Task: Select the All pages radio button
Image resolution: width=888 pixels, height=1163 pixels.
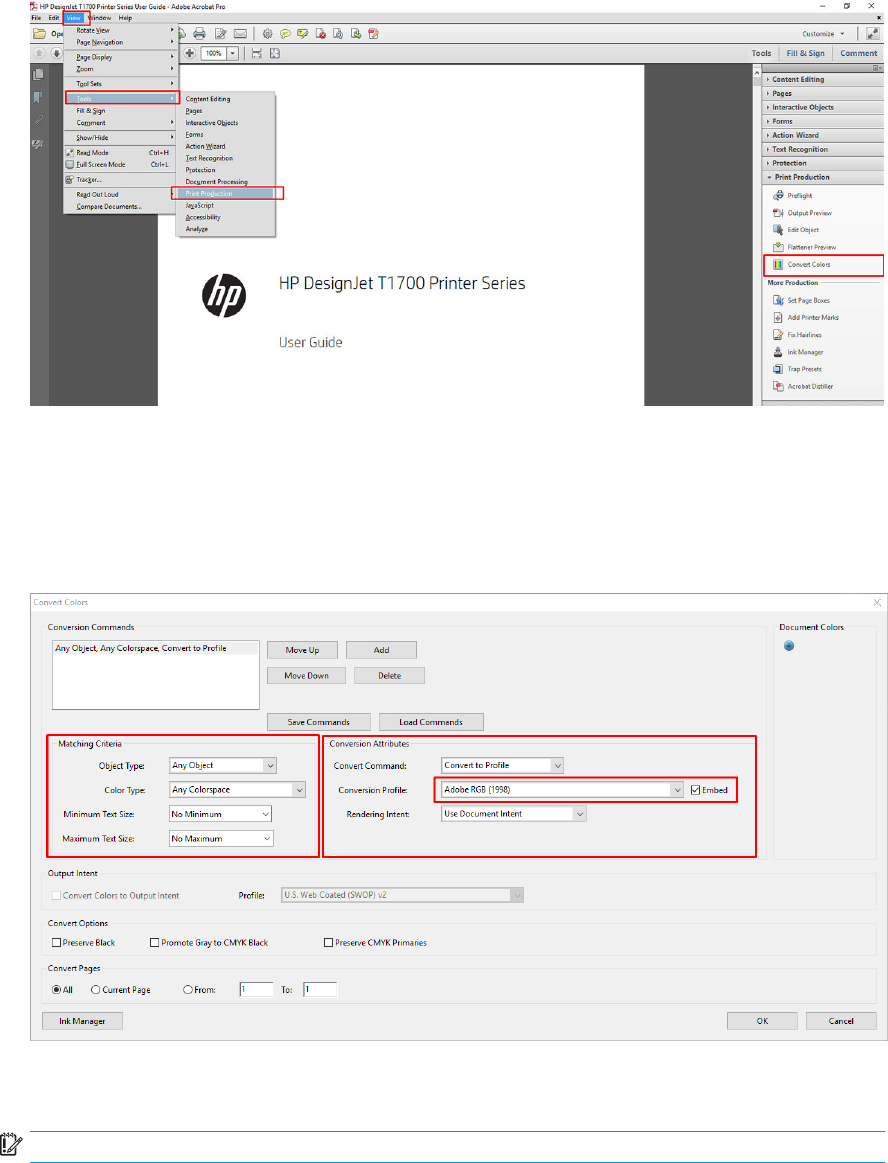Action: point(56,989)
